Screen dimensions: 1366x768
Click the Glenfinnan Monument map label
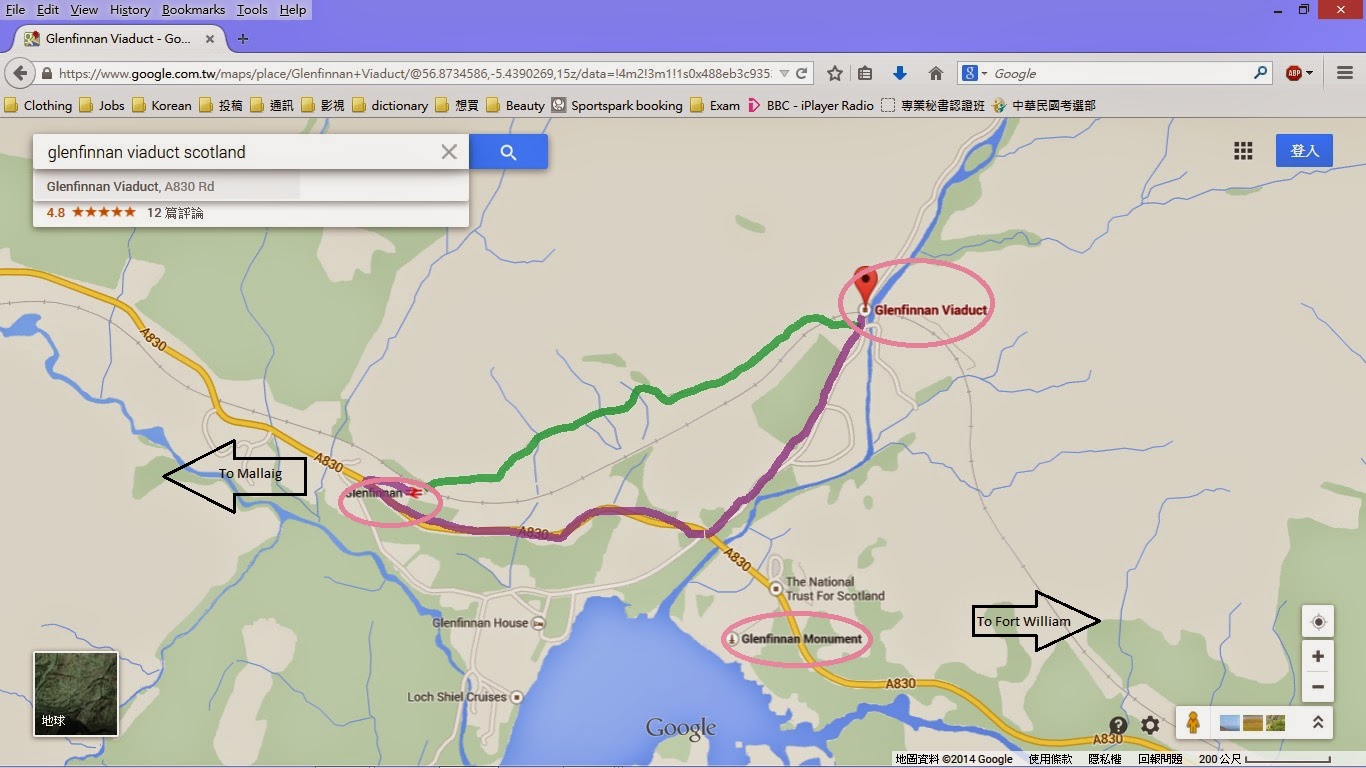(x=801, y=639)
